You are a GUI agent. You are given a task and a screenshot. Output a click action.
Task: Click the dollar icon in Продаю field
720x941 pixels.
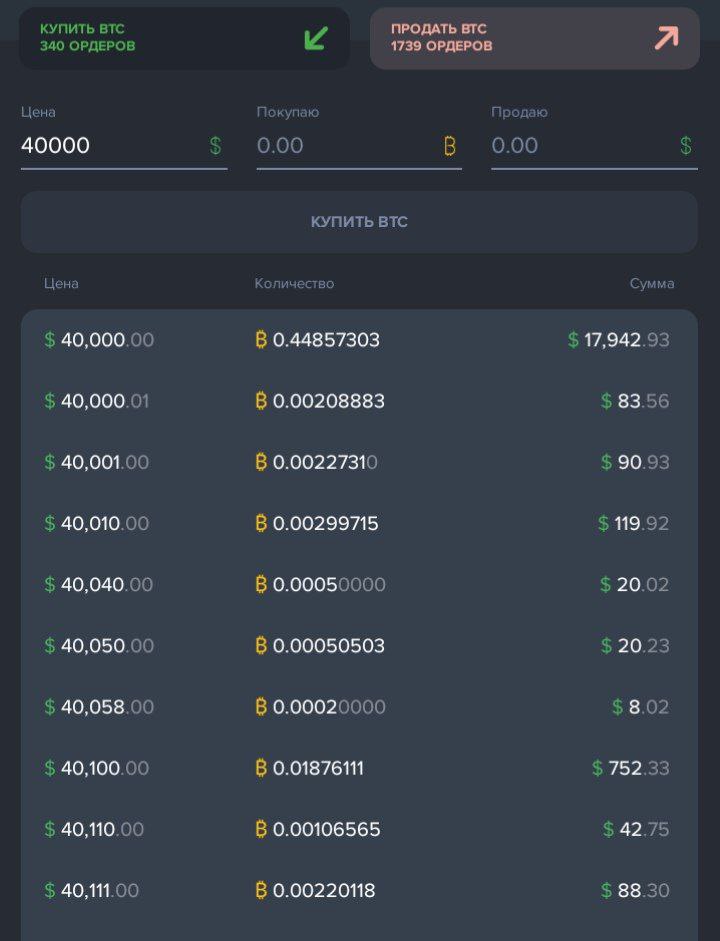[686, 145]
